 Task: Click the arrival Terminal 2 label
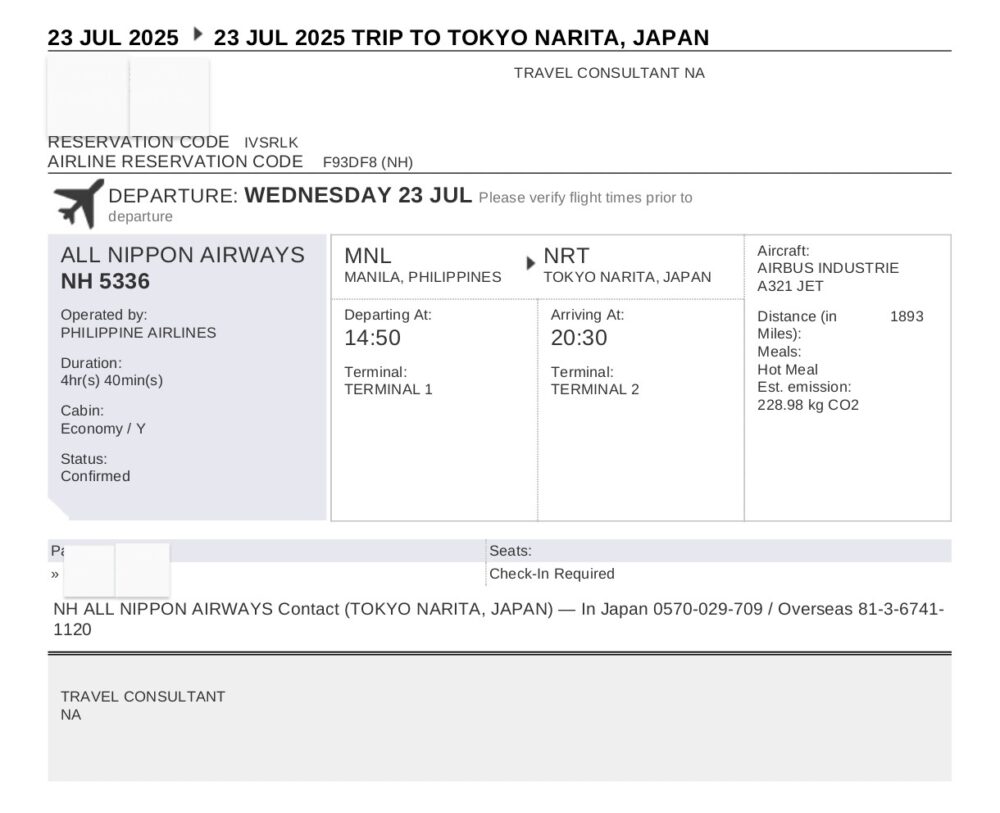tap(595, 390)
